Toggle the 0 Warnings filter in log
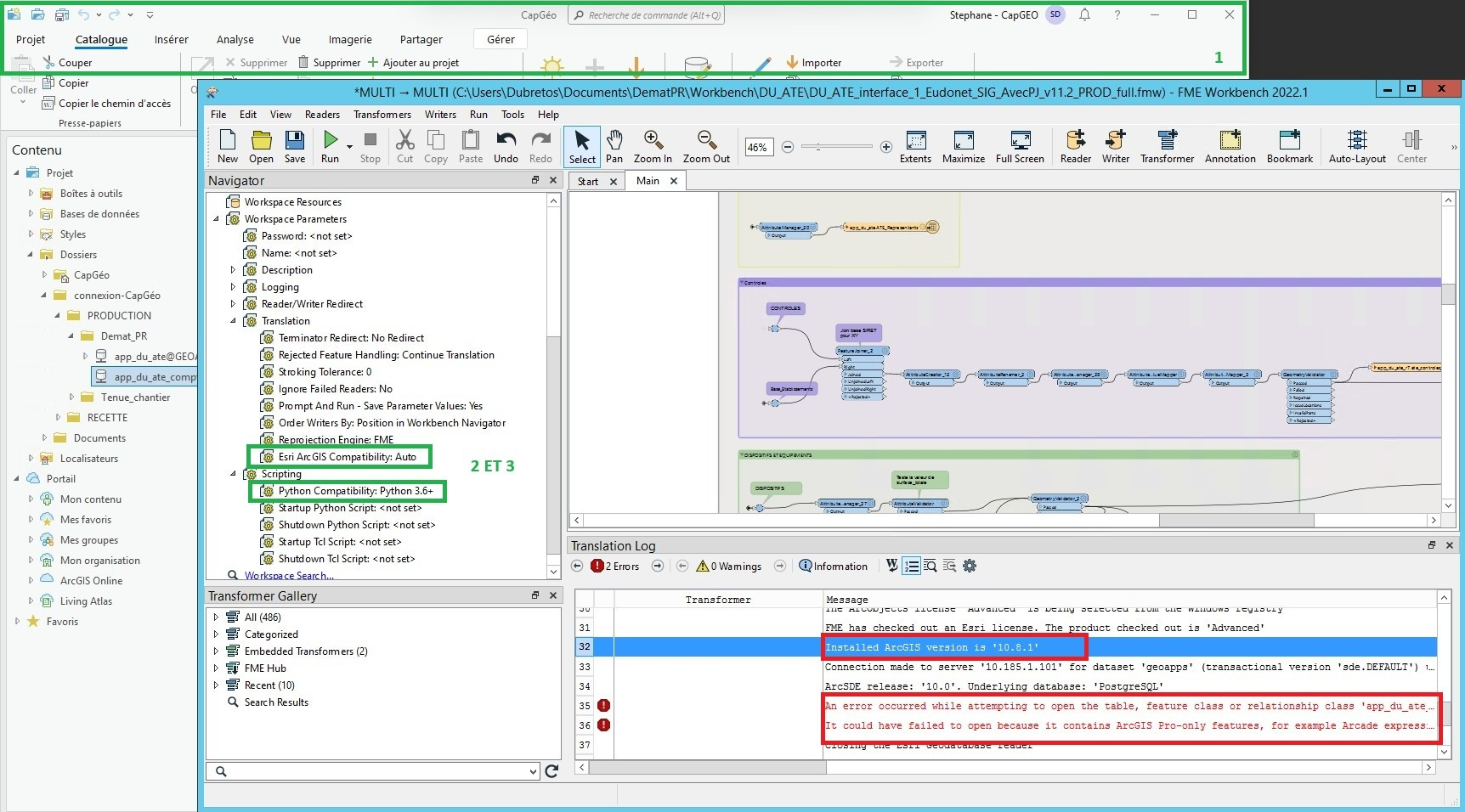 728,566
